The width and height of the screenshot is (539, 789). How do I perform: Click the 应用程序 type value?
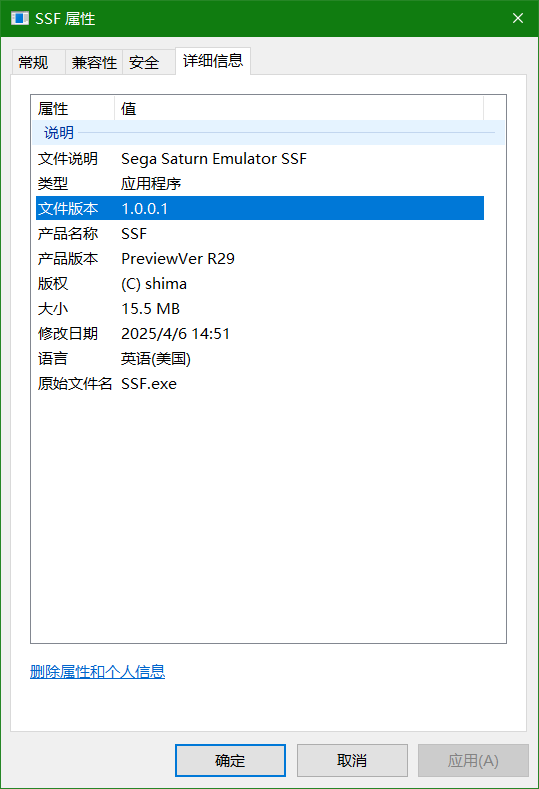coord(151,184)
